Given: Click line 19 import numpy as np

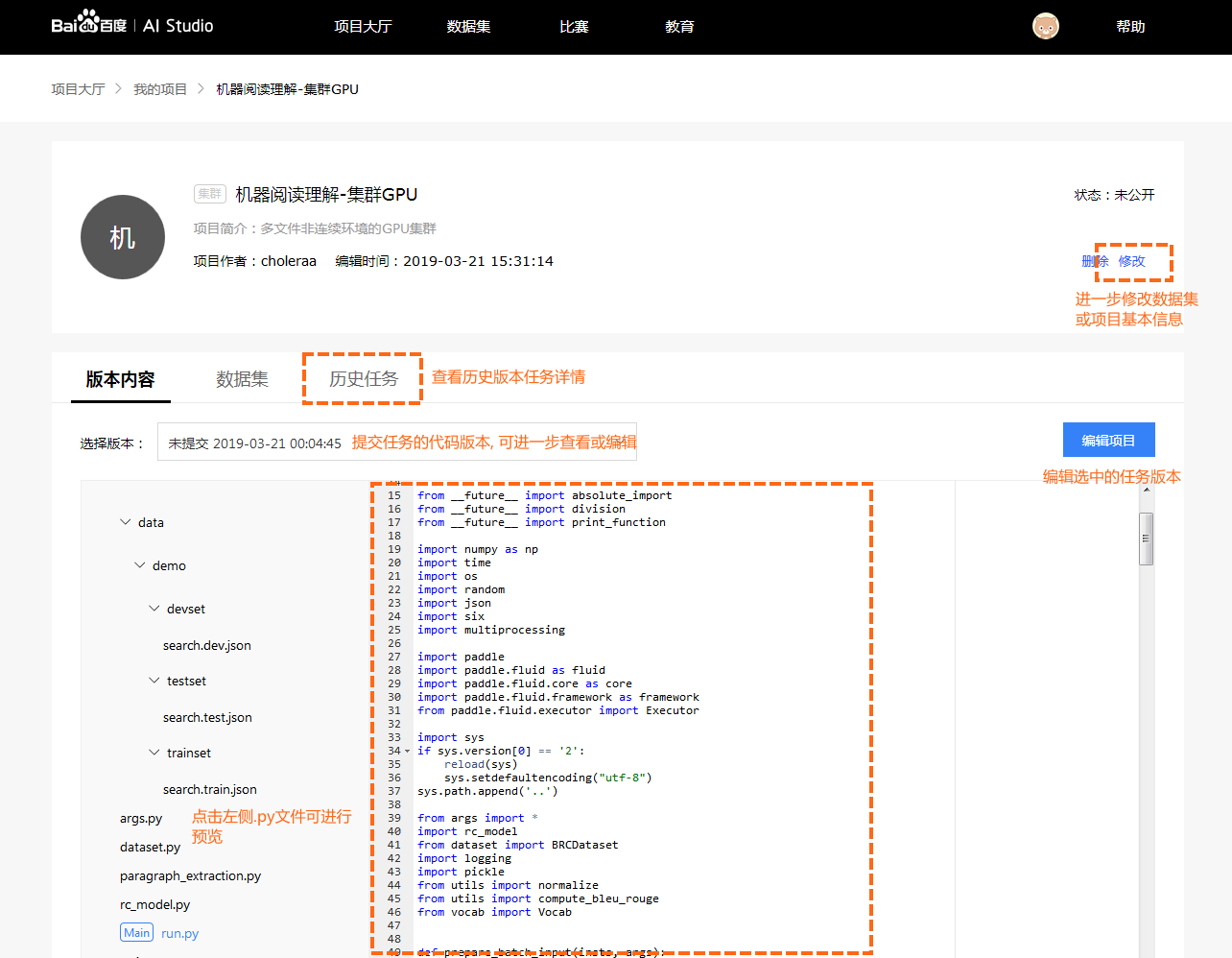Looking at the screenshot, I should point(478,549).
